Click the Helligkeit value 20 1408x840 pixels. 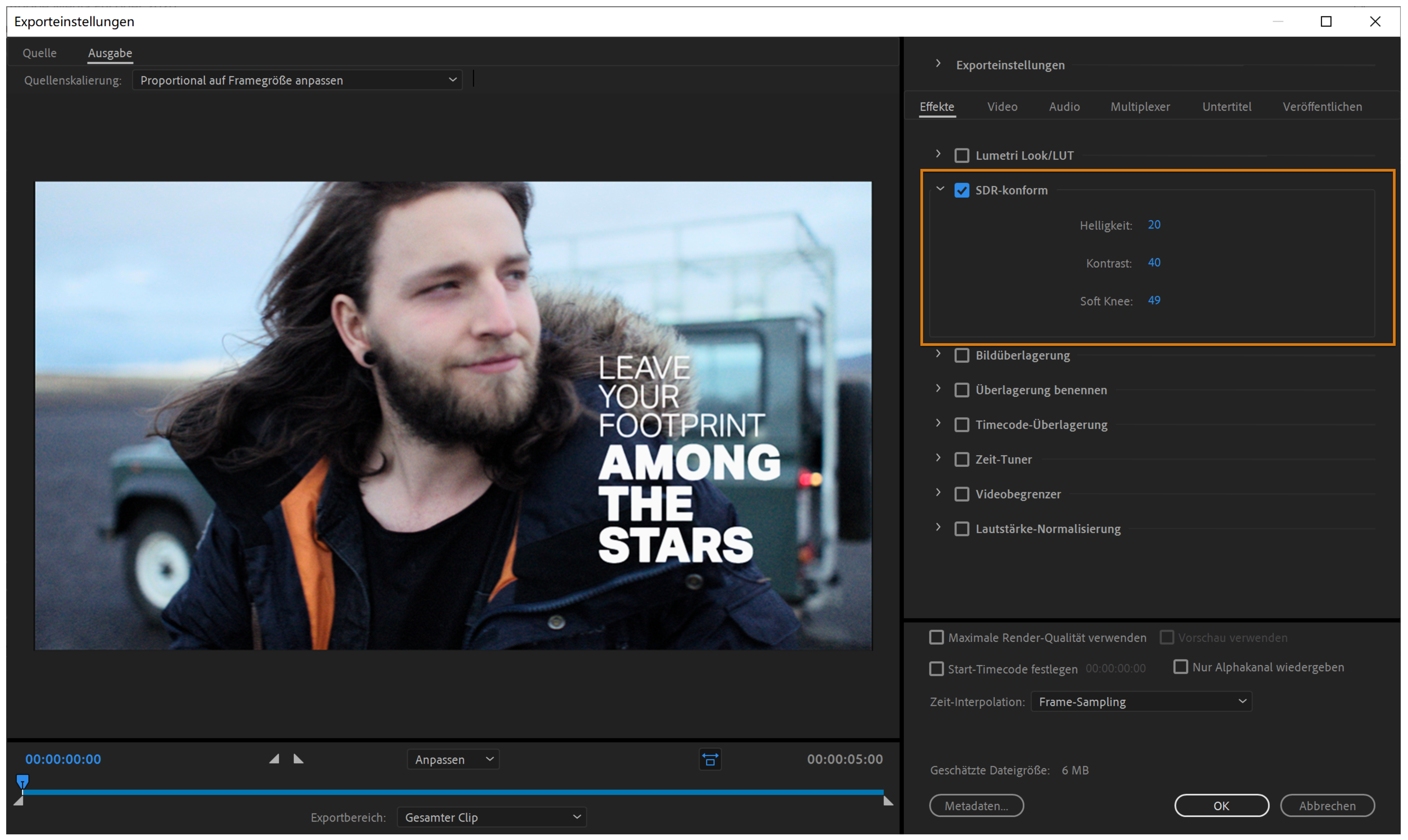1154,225
